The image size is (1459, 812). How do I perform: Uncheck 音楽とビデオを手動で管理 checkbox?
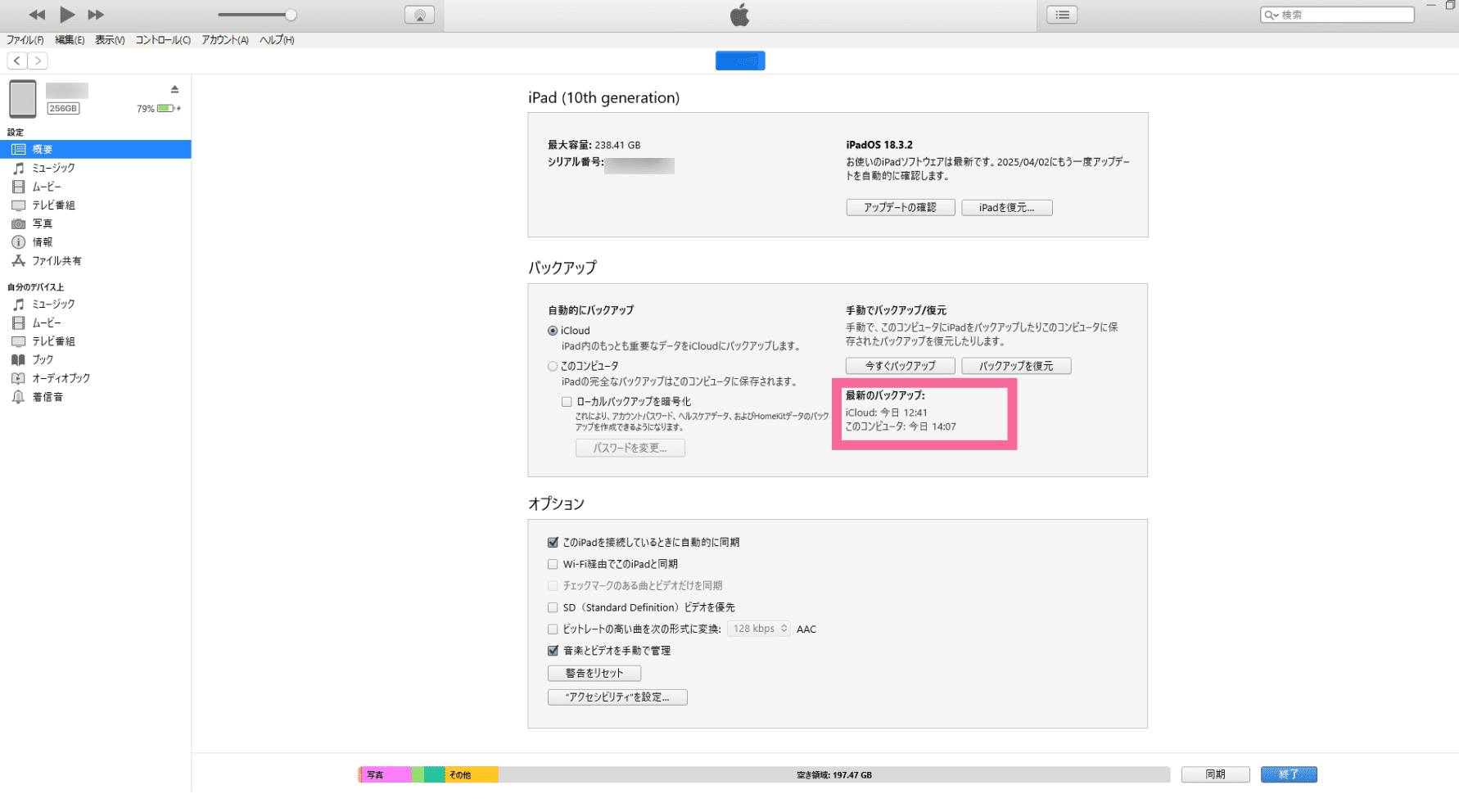pyautogui.click(x=553, y=651)
